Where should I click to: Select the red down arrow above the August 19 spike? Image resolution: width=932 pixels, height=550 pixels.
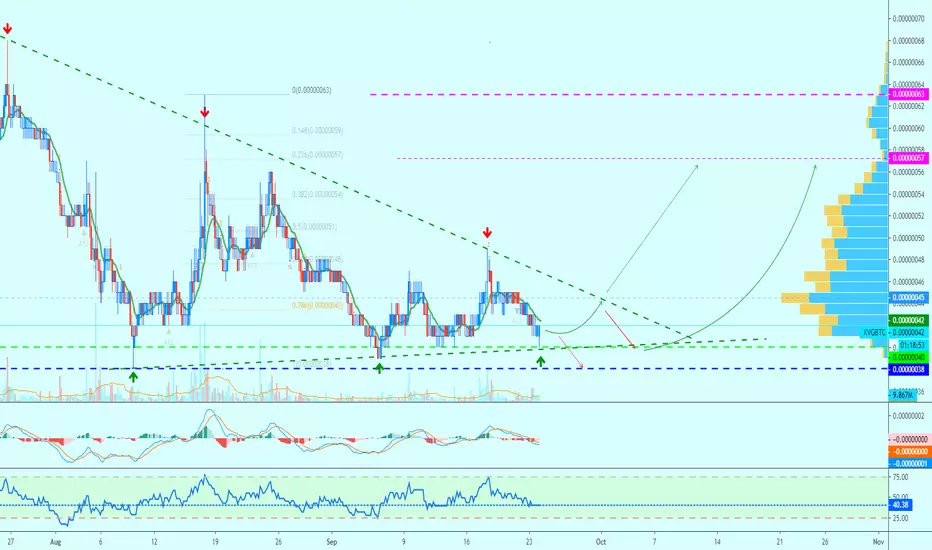(x=204, y=112)
